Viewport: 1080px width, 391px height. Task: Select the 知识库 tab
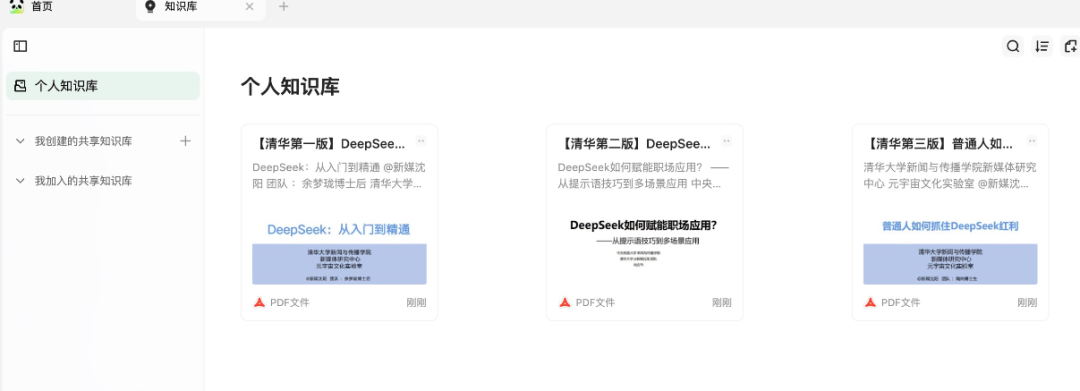200,8
